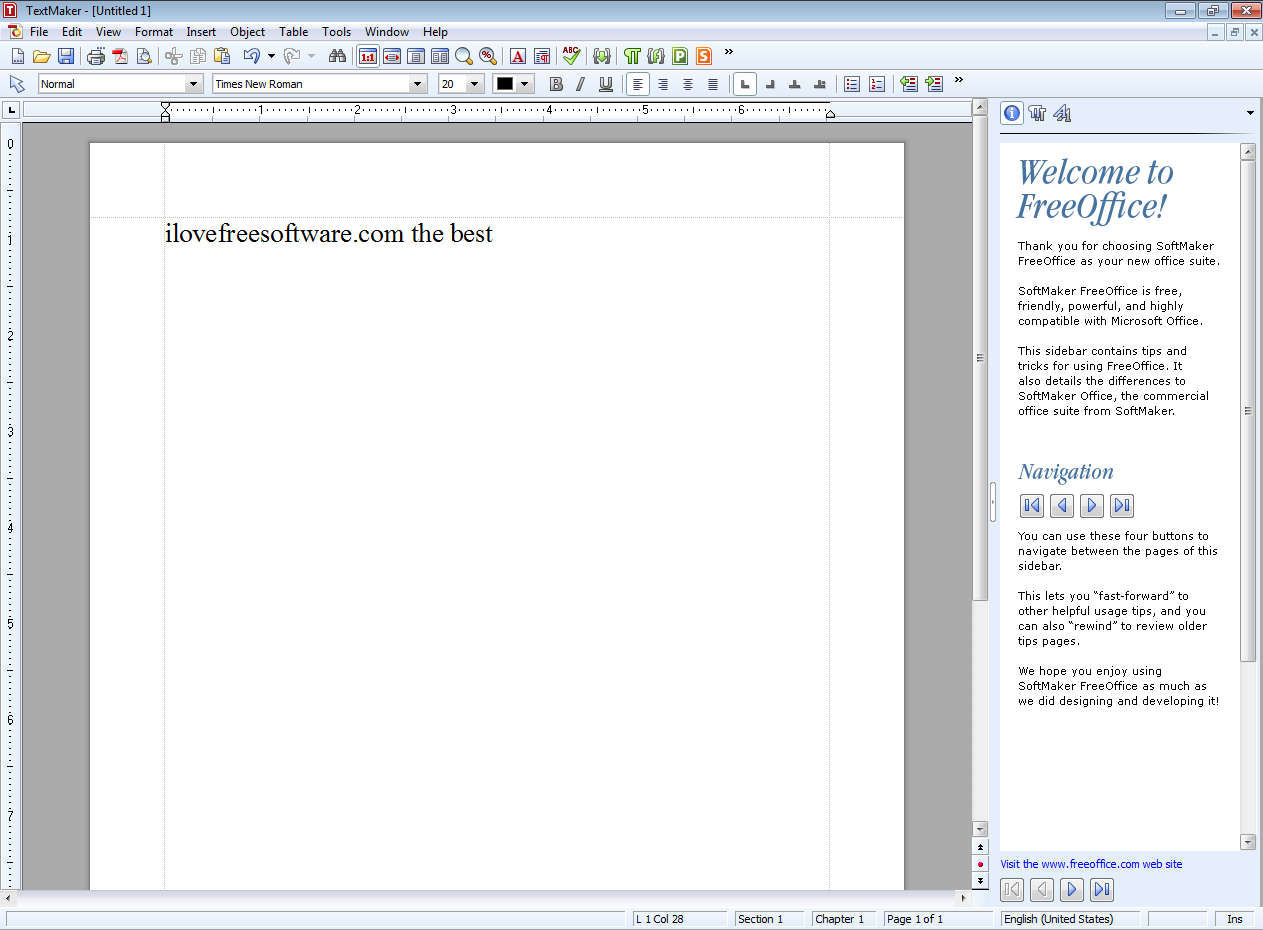Open the Normal paragraph style dropdown
1263x930 pixels.
193,84
